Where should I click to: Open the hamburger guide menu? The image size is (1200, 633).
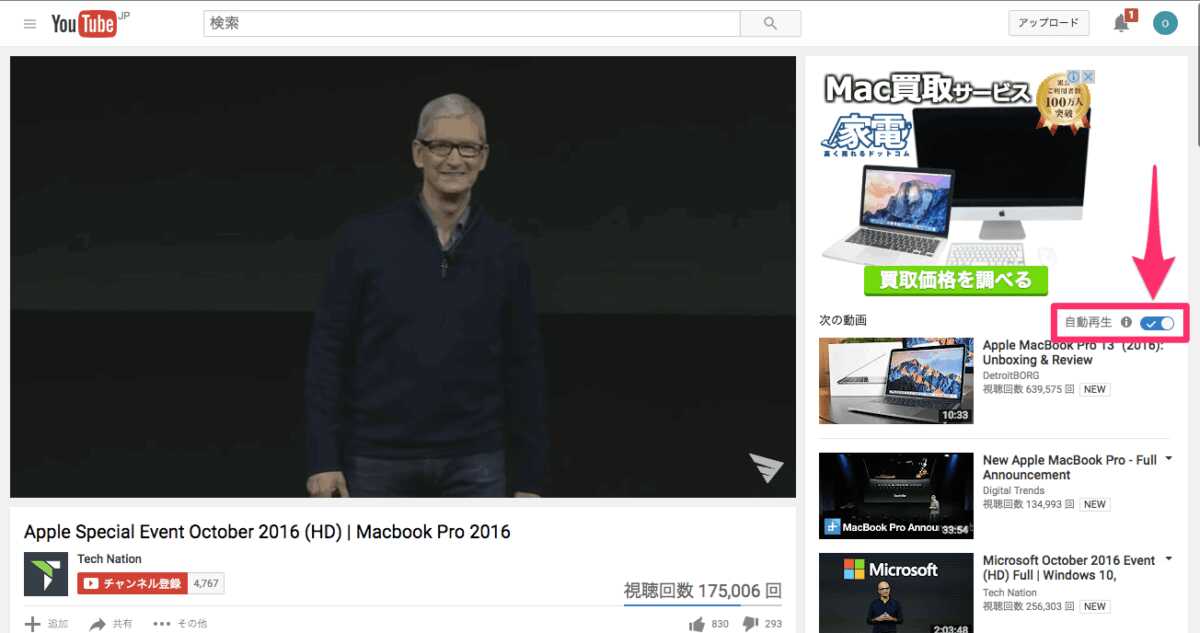pyautogui.click(x=30, y=24)
